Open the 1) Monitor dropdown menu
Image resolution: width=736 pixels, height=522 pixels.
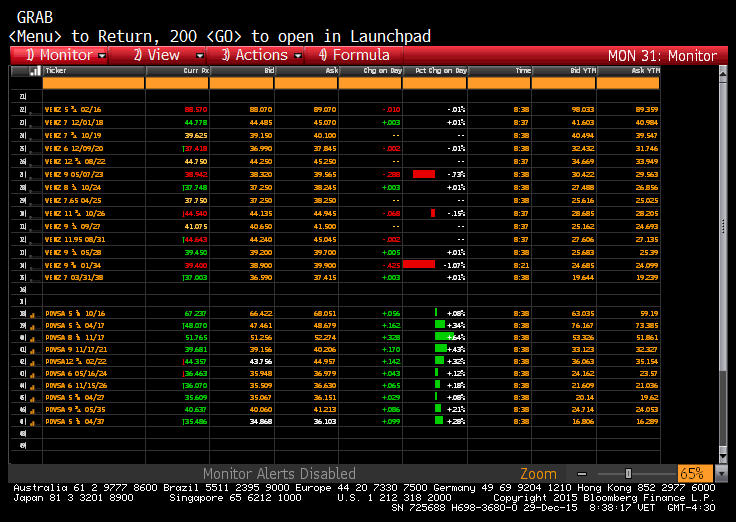tap(59, 55)
